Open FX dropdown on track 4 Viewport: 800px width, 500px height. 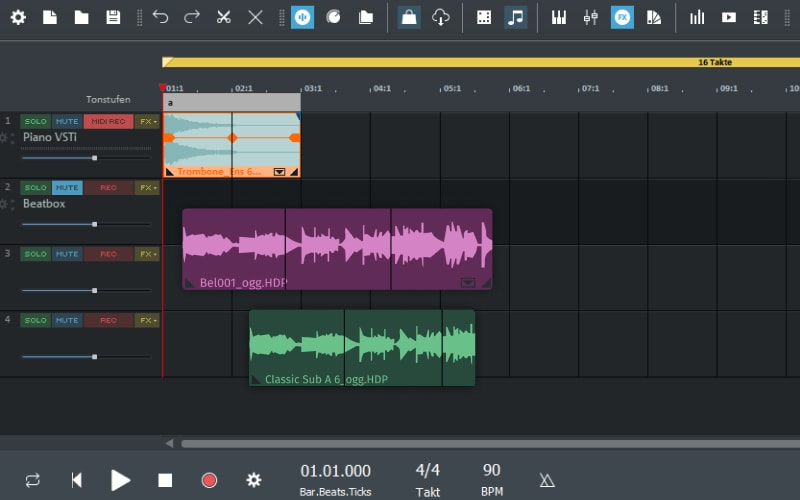point(147,320)
